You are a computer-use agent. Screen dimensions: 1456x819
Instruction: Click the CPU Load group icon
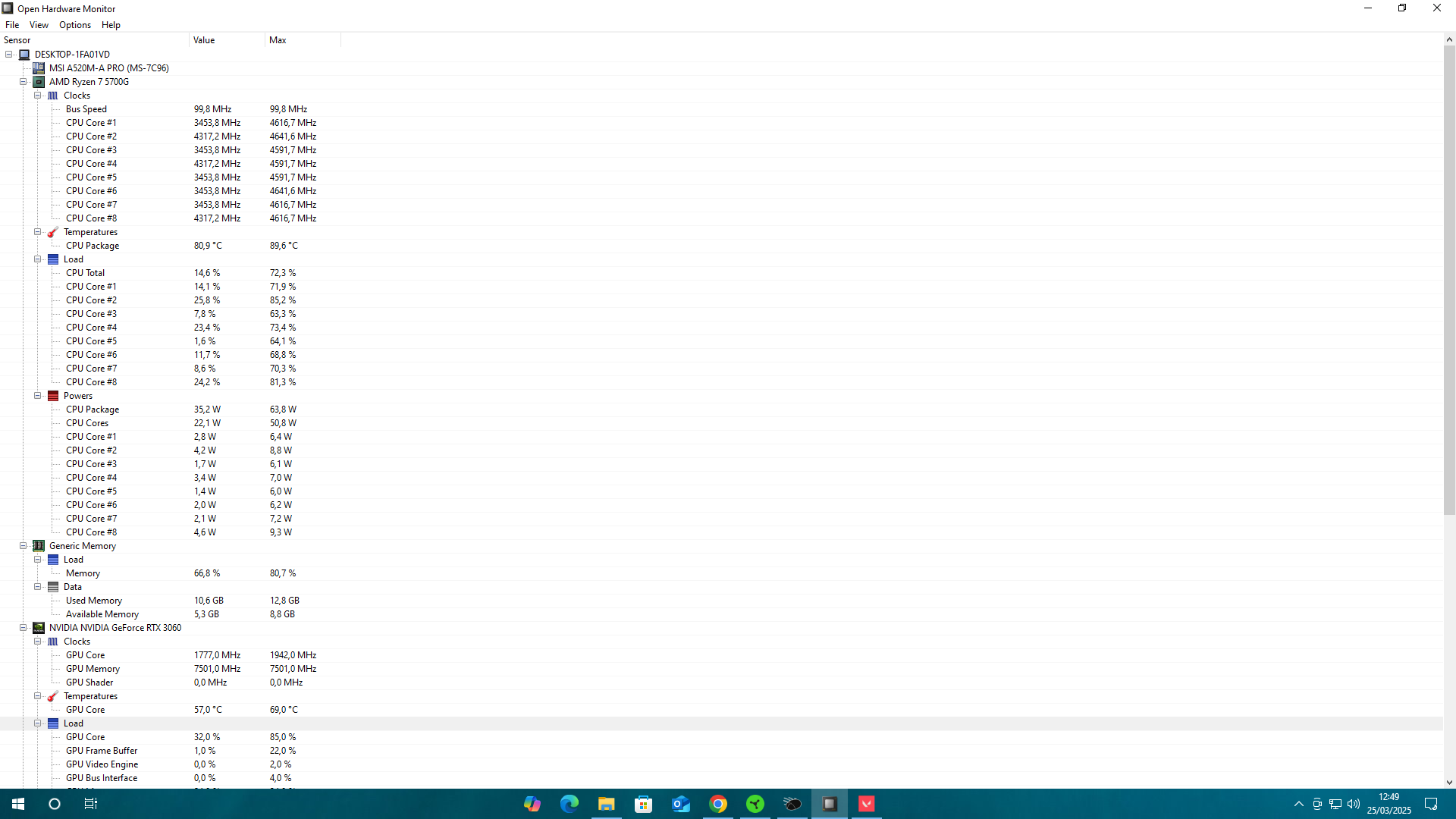pyautogui.click(x=53, y=259)
